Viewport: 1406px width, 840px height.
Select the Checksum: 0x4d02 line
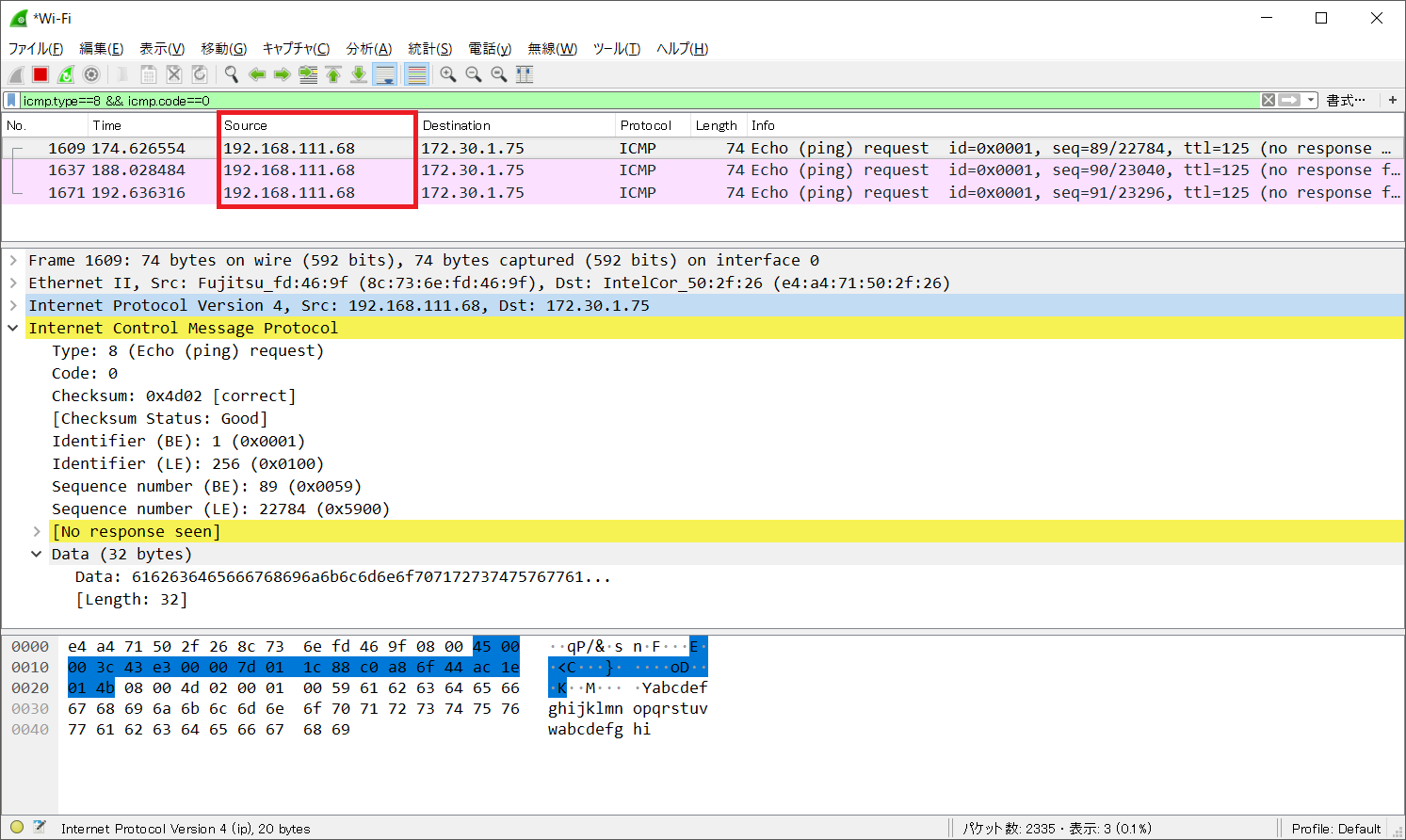[173, 396]
